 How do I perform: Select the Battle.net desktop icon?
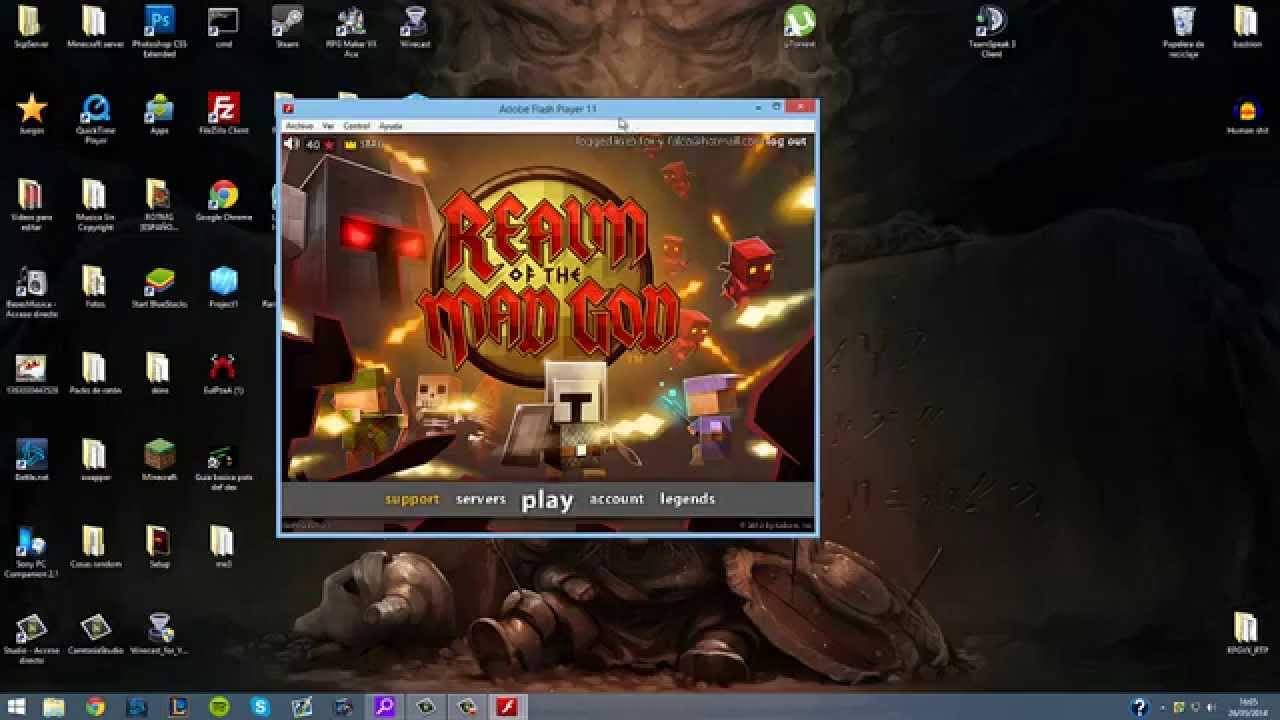pyautogui.click(x=31, y=460)
